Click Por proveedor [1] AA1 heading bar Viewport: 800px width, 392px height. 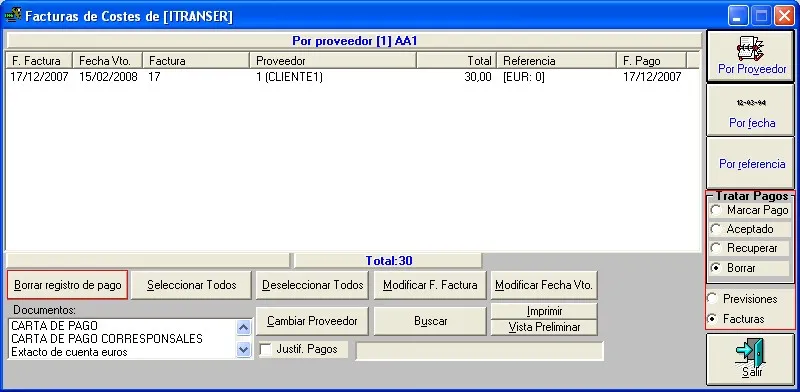point(355,41)
